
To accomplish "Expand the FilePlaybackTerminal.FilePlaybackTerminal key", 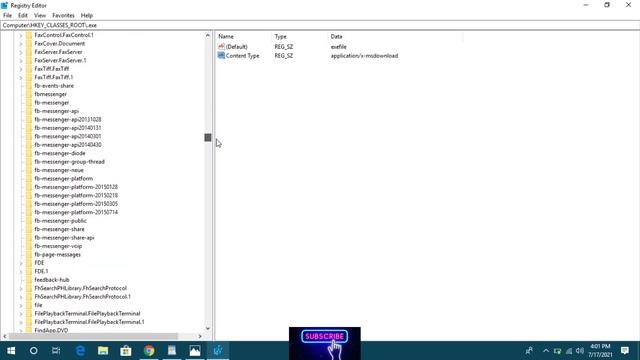I will 21,314.
